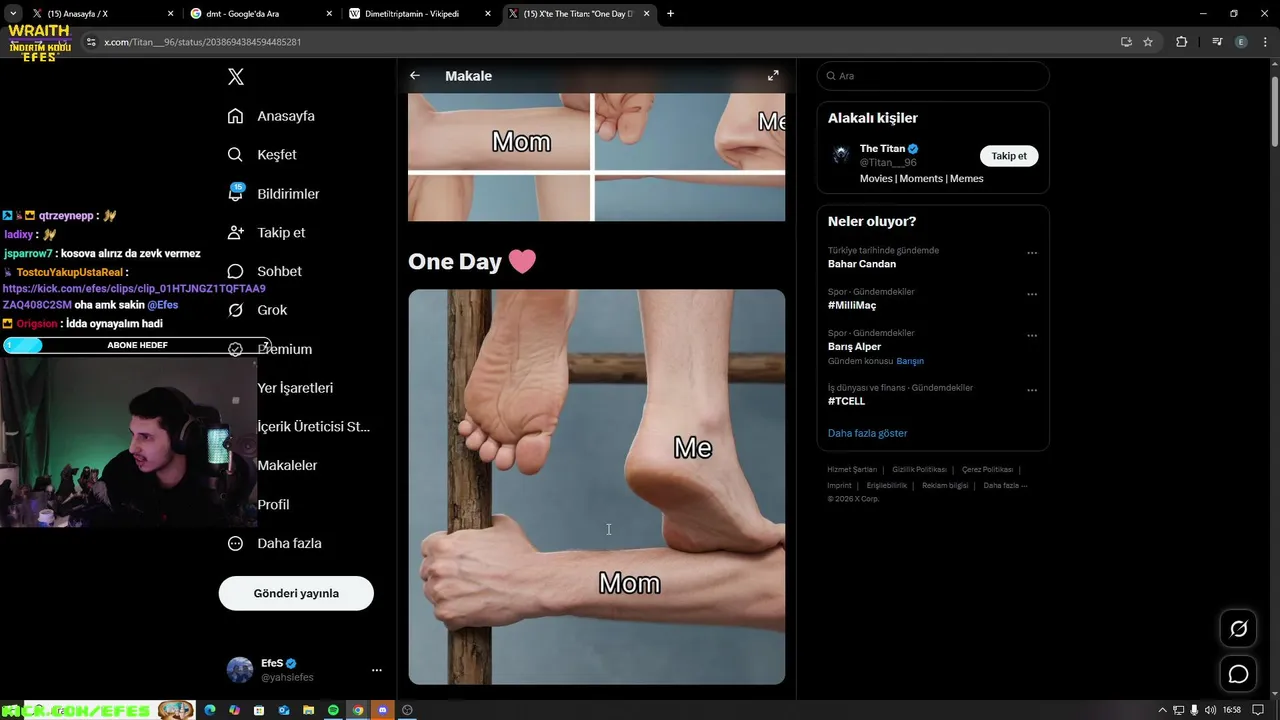Click the volume icon in system tray
Image resolution: width=1280 pixels, height=720 pixels.
coord(1211,710)
